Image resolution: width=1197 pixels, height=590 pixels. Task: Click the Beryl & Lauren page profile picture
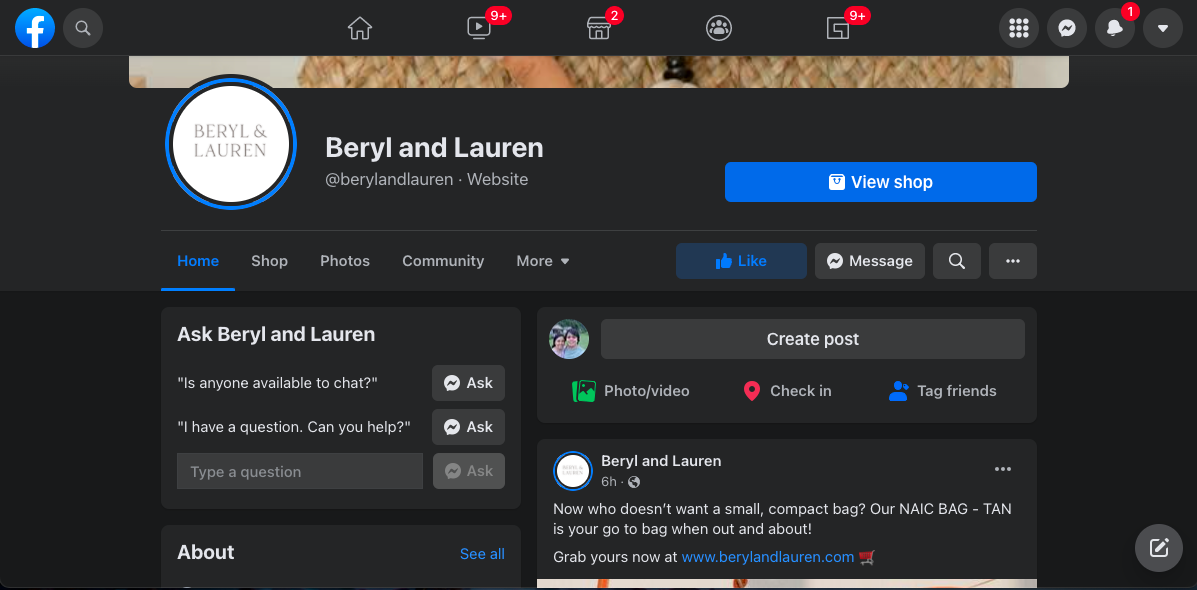coord(231,144)
